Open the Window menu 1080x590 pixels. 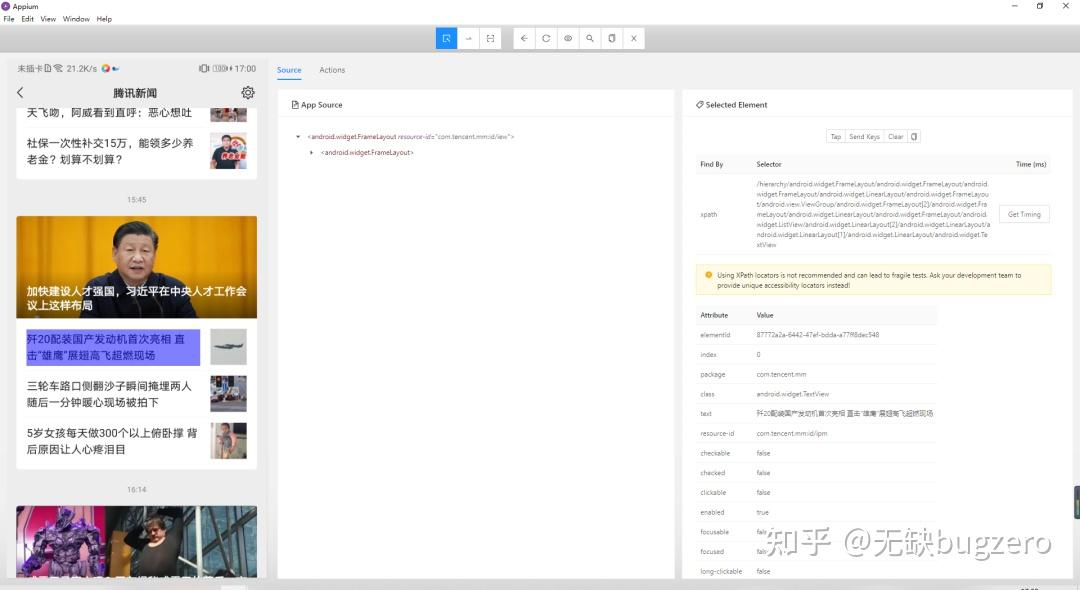[76, 19]
